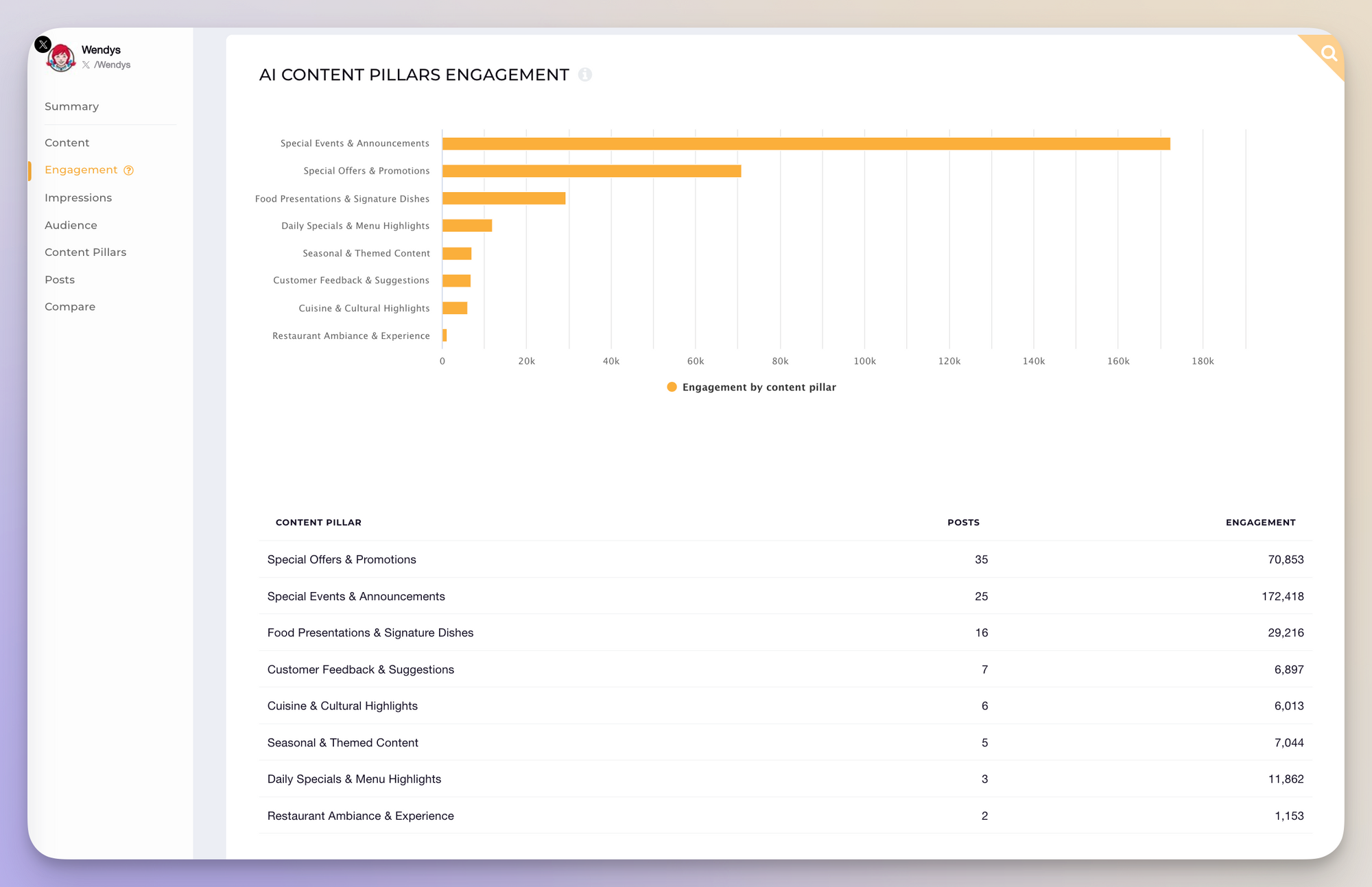The width and height of the screenshot is (1372, 887).
Task: Select Food Presentations & Signature Dishes table row
Action: tap(785, 632)
